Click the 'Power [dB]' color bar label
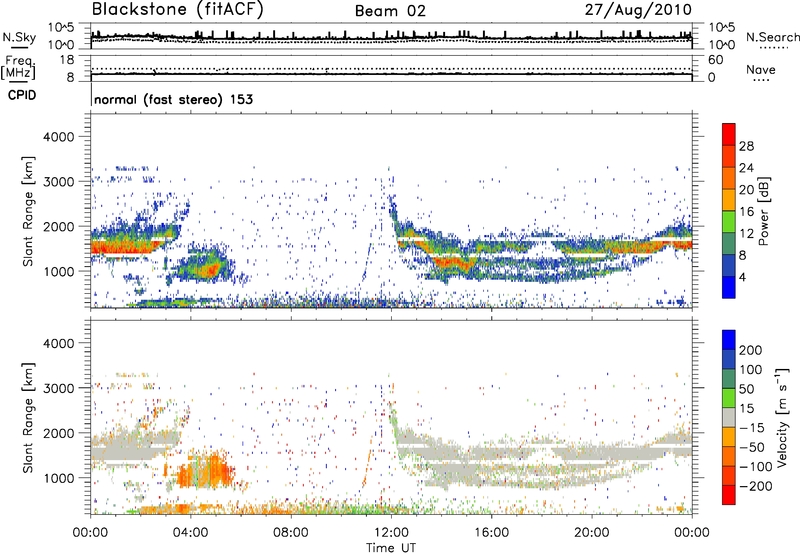 (x=764, y=211)
